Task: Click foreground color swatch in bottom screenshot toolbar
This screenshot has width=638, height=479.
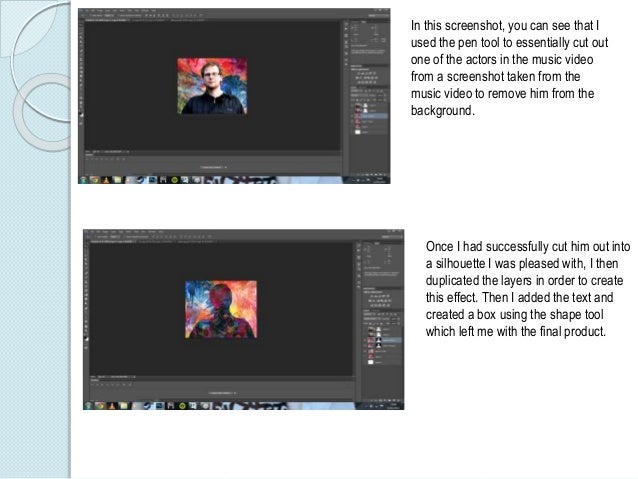Action: click(x=85, y=338)
